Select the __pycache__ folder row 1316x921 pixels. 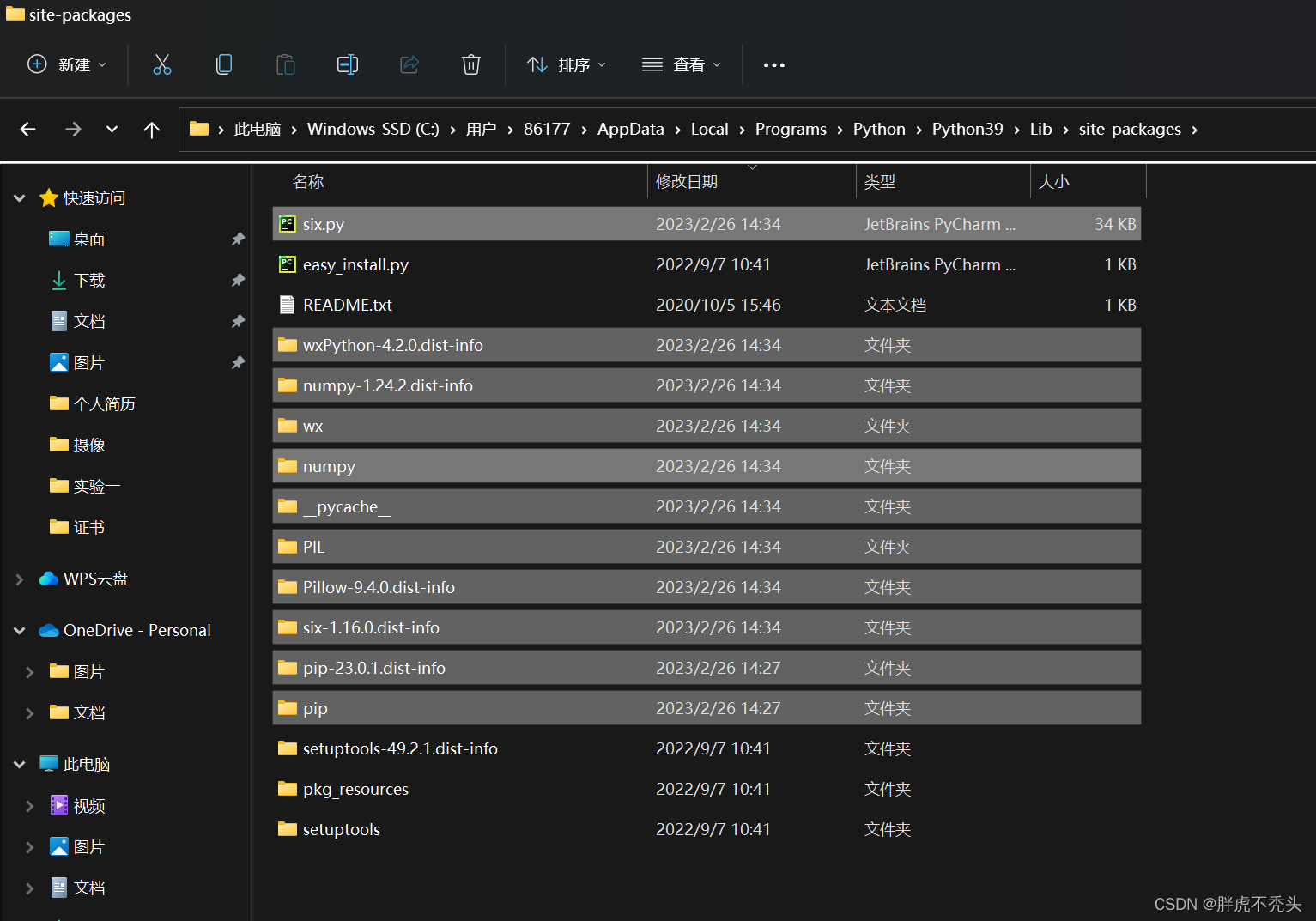coord(707,506)
